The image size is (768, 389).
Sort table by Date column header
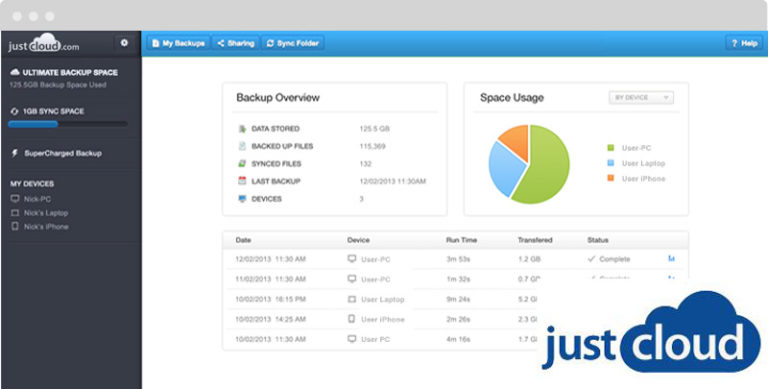(x=243, y=240)
